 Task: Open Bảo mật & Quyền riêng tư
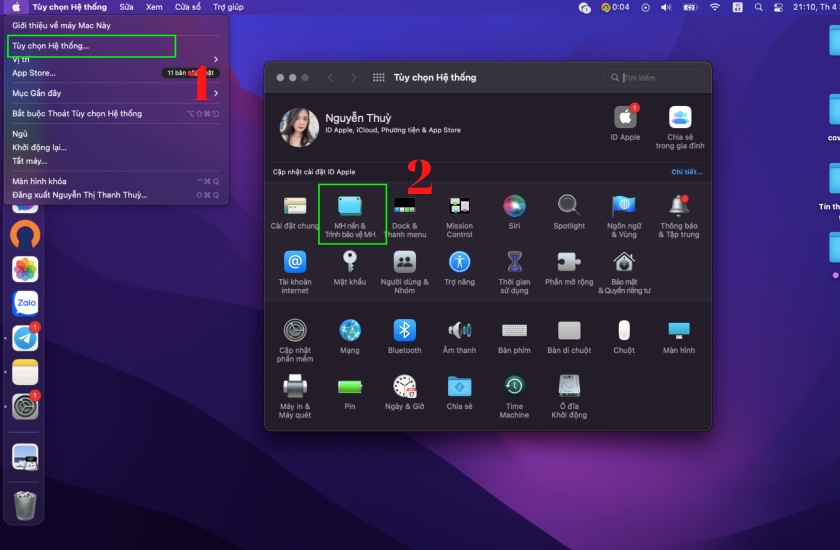click(624, 272)
